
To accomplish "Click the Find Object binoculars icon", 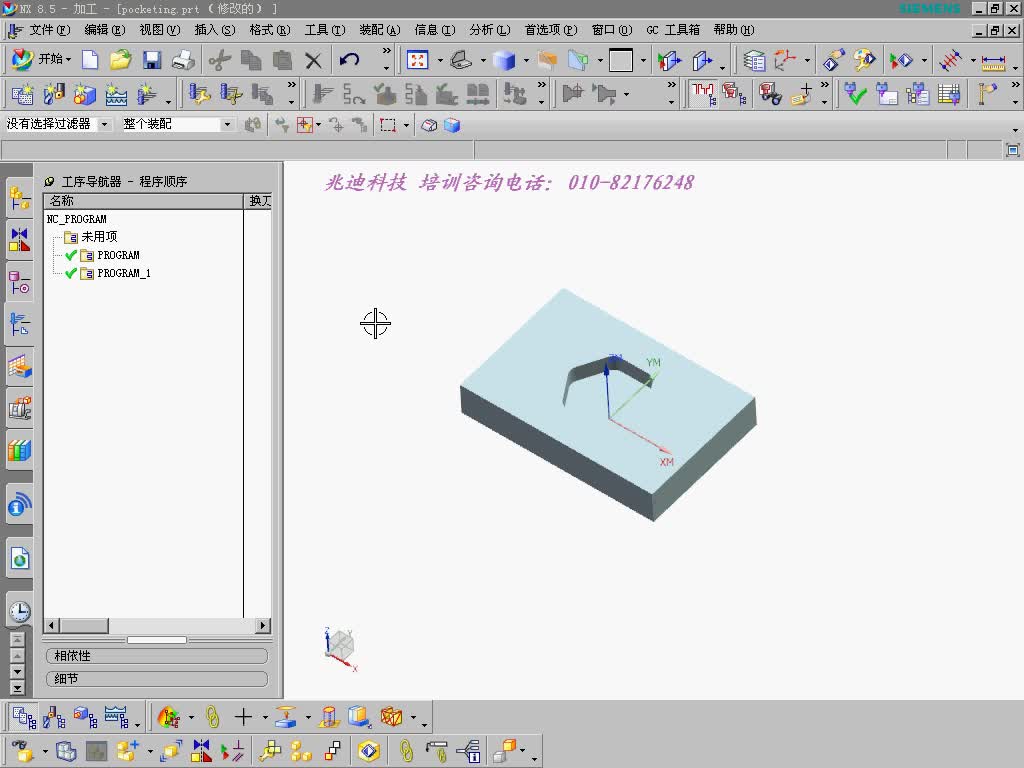I will click(x=770, y=95).
